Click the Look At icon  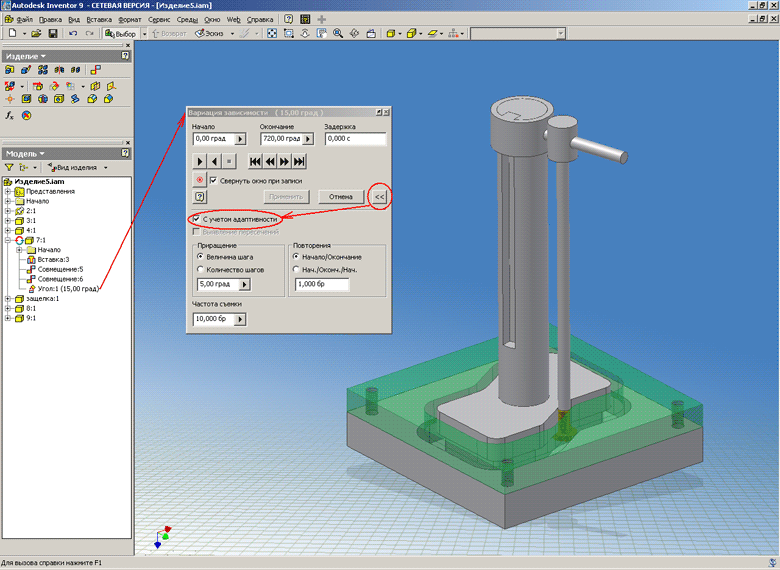tap(371, 33)
